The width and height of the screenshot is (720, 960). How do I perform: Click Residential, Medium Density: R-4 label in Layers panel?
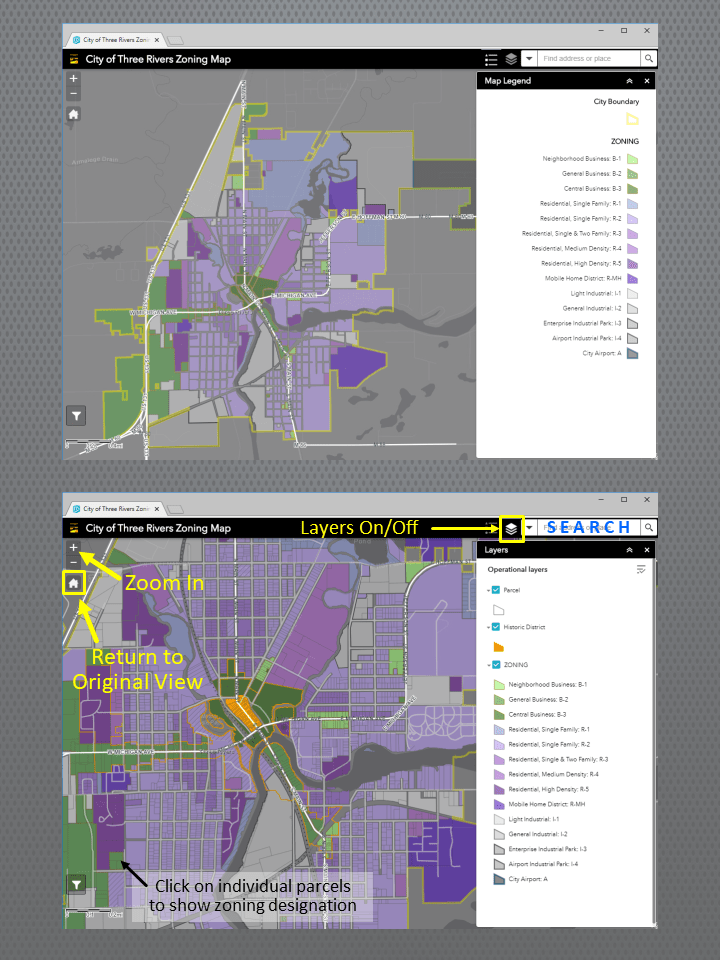[553, 774]
